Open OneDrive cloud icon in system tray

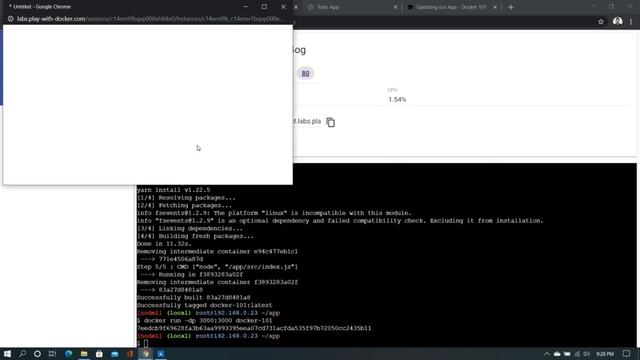[x=557, y=354]
